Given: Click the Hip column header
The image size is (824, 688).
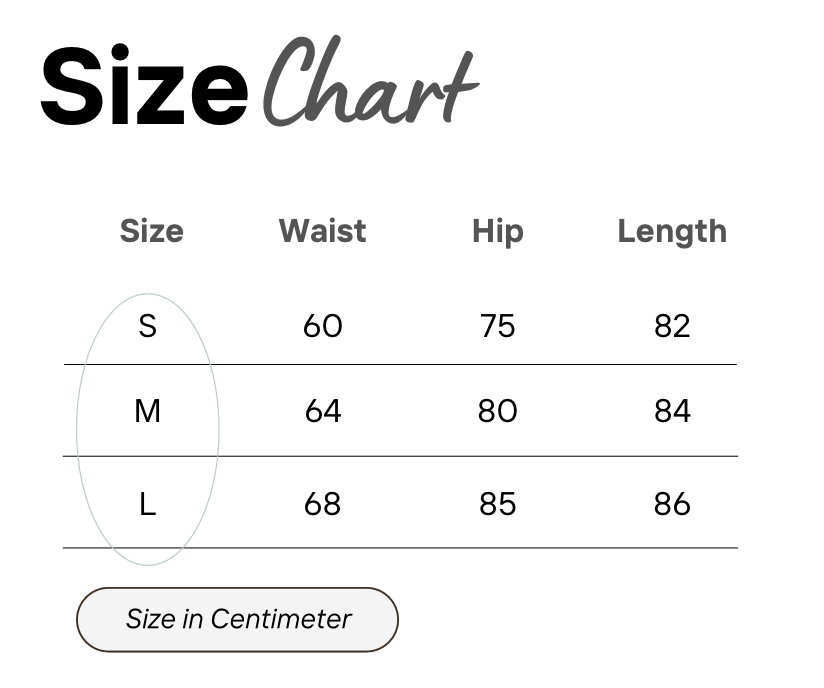Looking at the screenshot, I should (498, 232).
